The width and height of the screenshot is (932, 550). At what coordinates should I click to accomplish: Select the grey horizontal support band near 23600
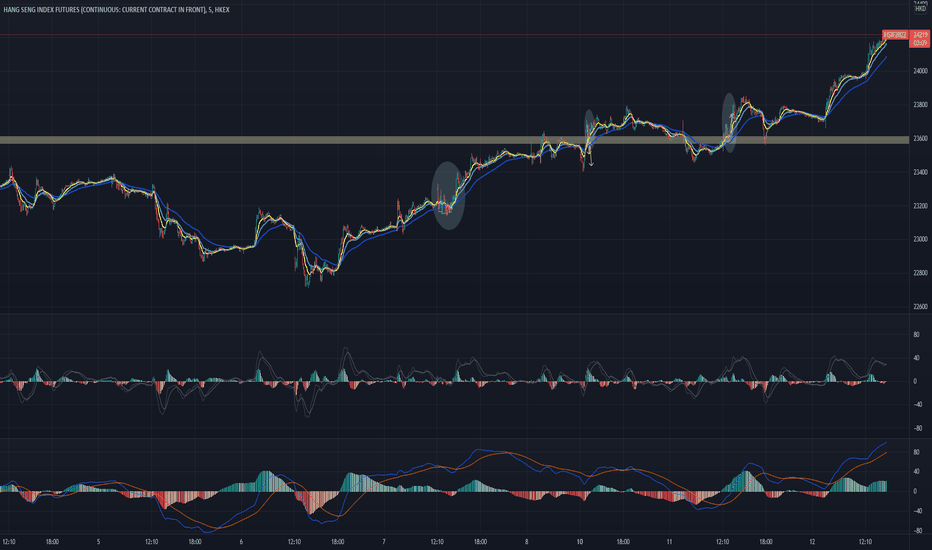[454, 140]
